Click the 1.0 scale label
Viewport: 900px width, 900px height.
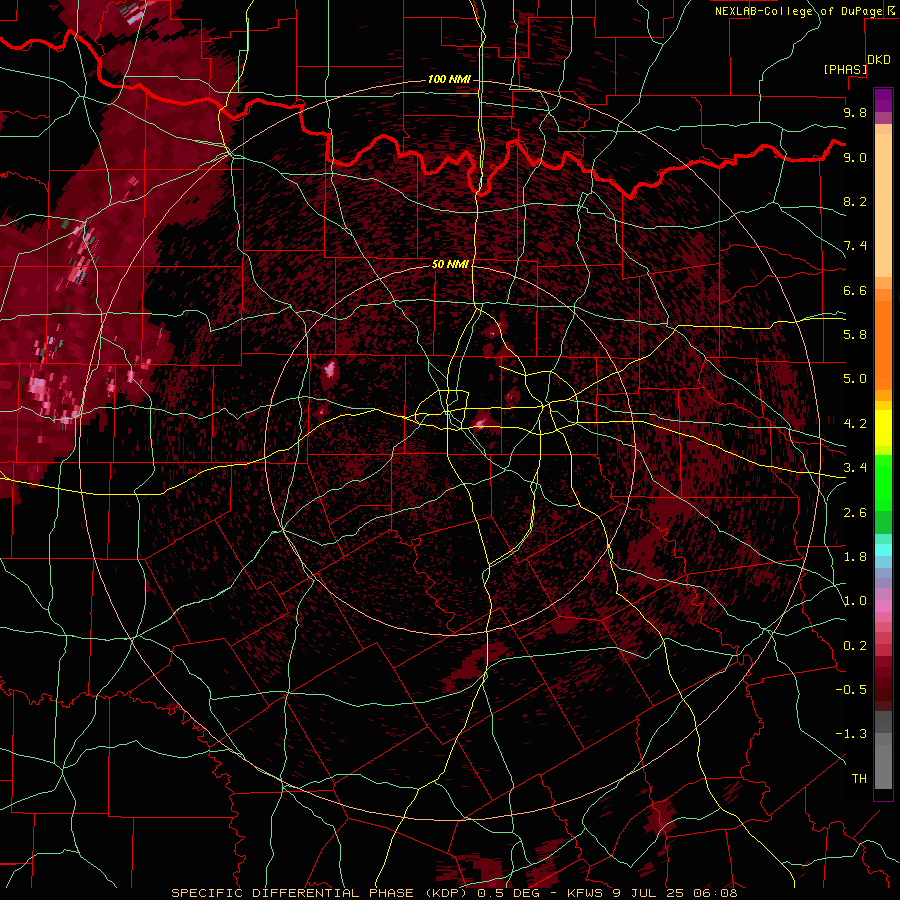855,601
